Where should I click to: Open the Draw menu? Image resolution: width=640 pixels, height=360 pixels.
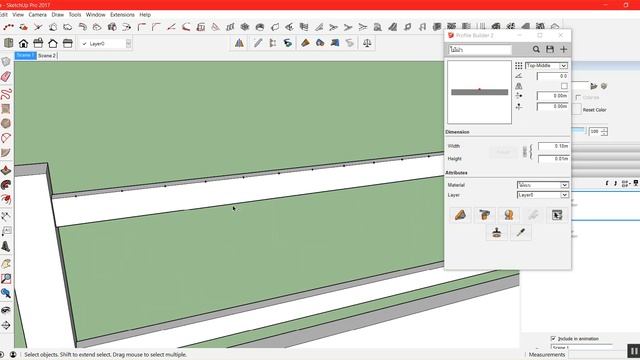click(x=58, y=14)
